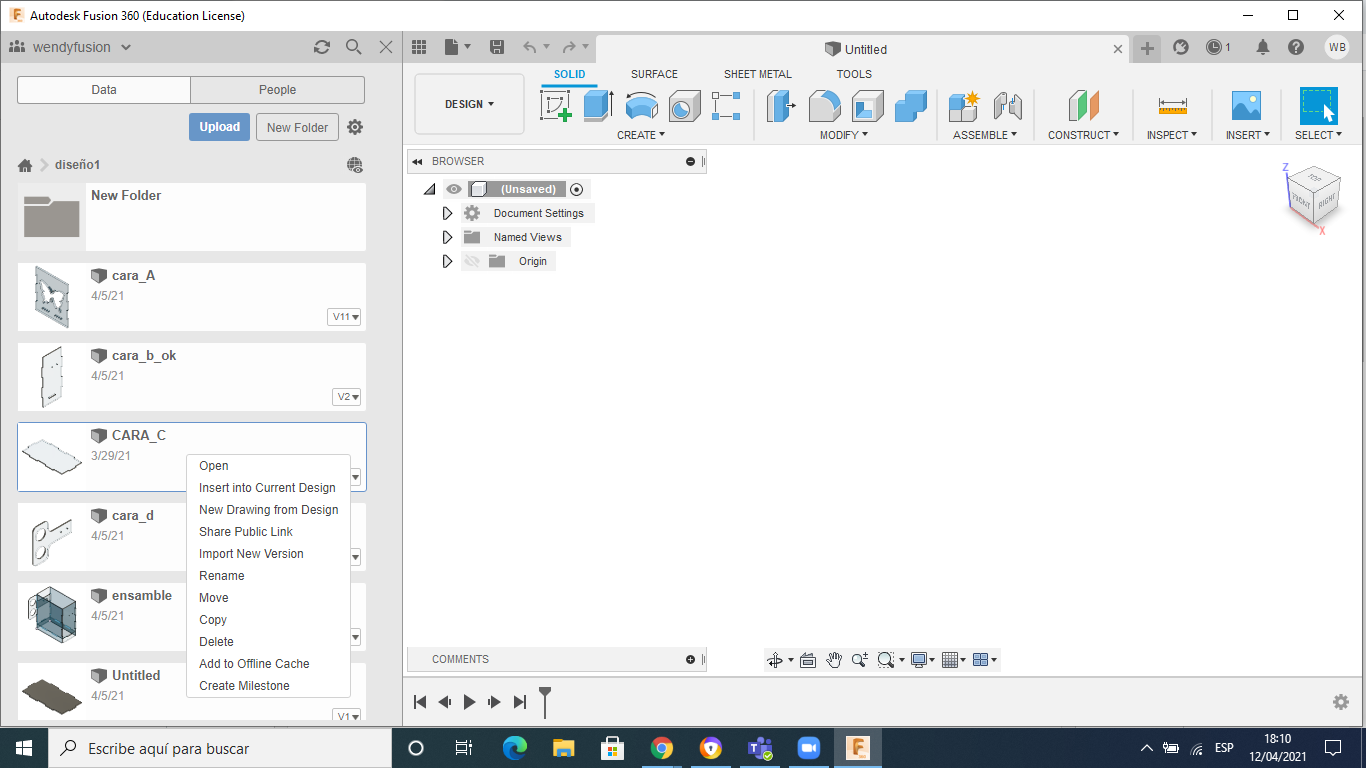Select the Shell tool
This screenshot has width=1366, height=768.
tap(867, 106)
